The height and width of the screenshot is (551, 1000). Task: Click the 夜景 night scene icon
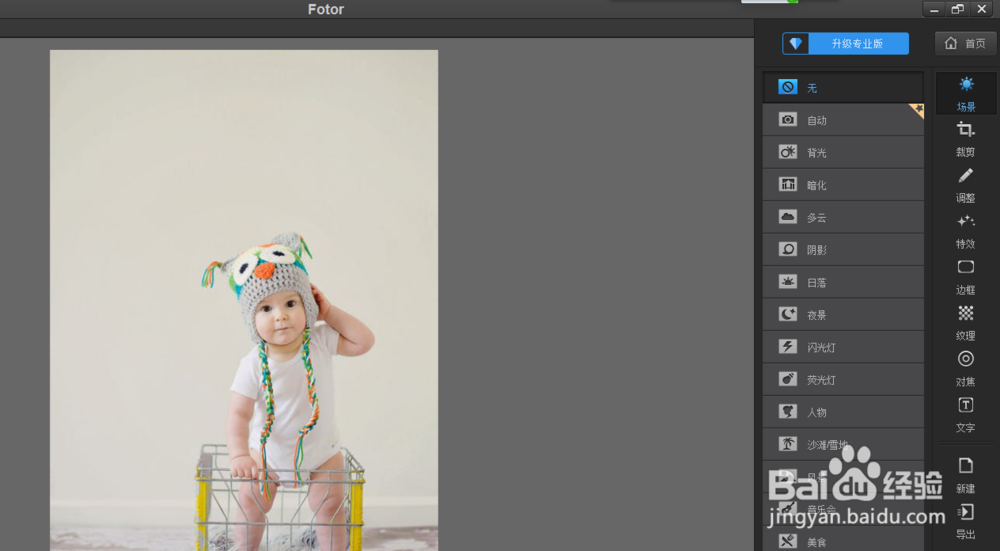coord(788,314)
